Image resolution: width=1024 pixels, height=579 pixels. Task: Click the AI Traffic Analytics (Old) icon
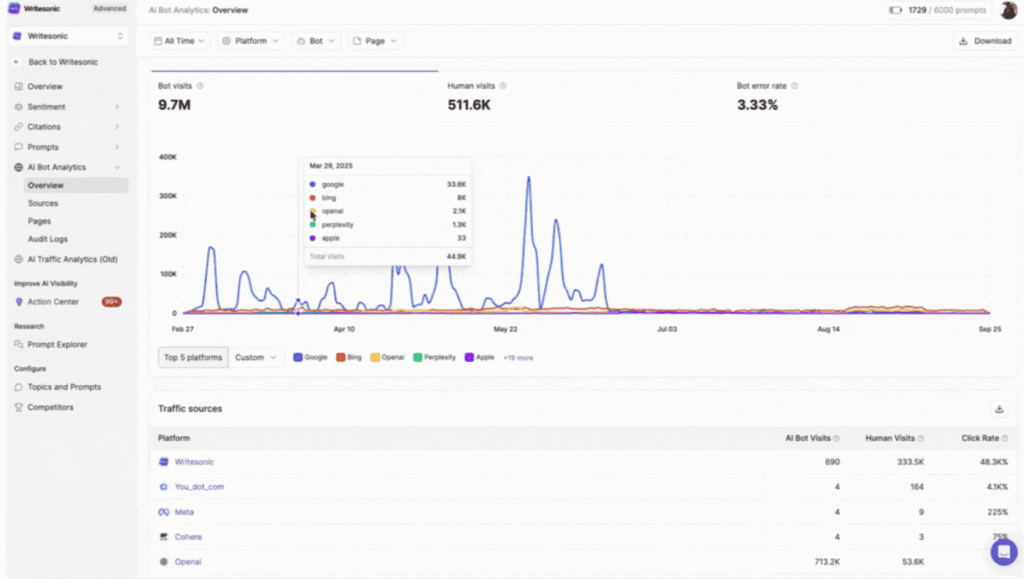18,259
